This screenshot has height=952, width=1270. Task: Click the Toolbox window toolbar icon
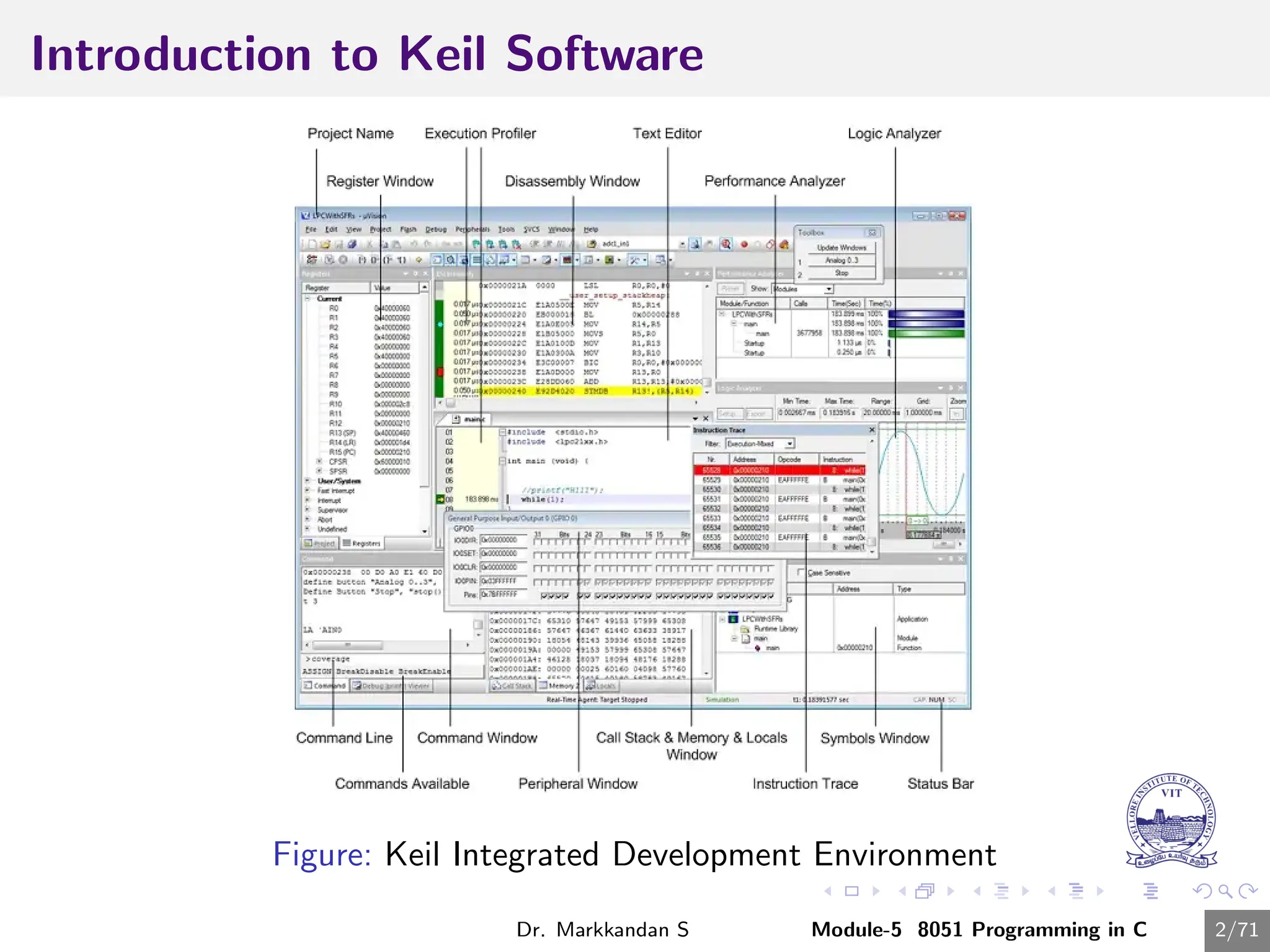click(x=634, y=260)
